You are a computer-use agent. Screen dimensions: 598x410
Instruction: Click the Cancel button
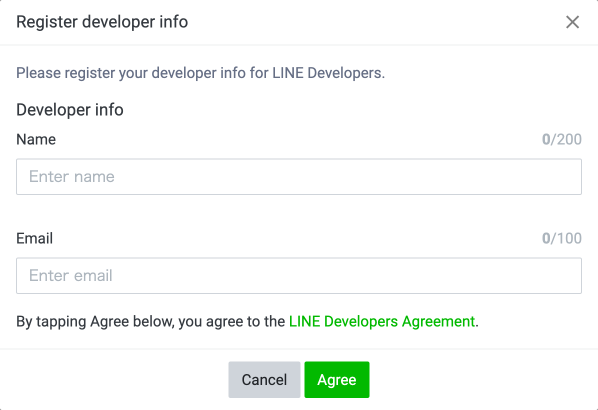(x=264, y=380)
